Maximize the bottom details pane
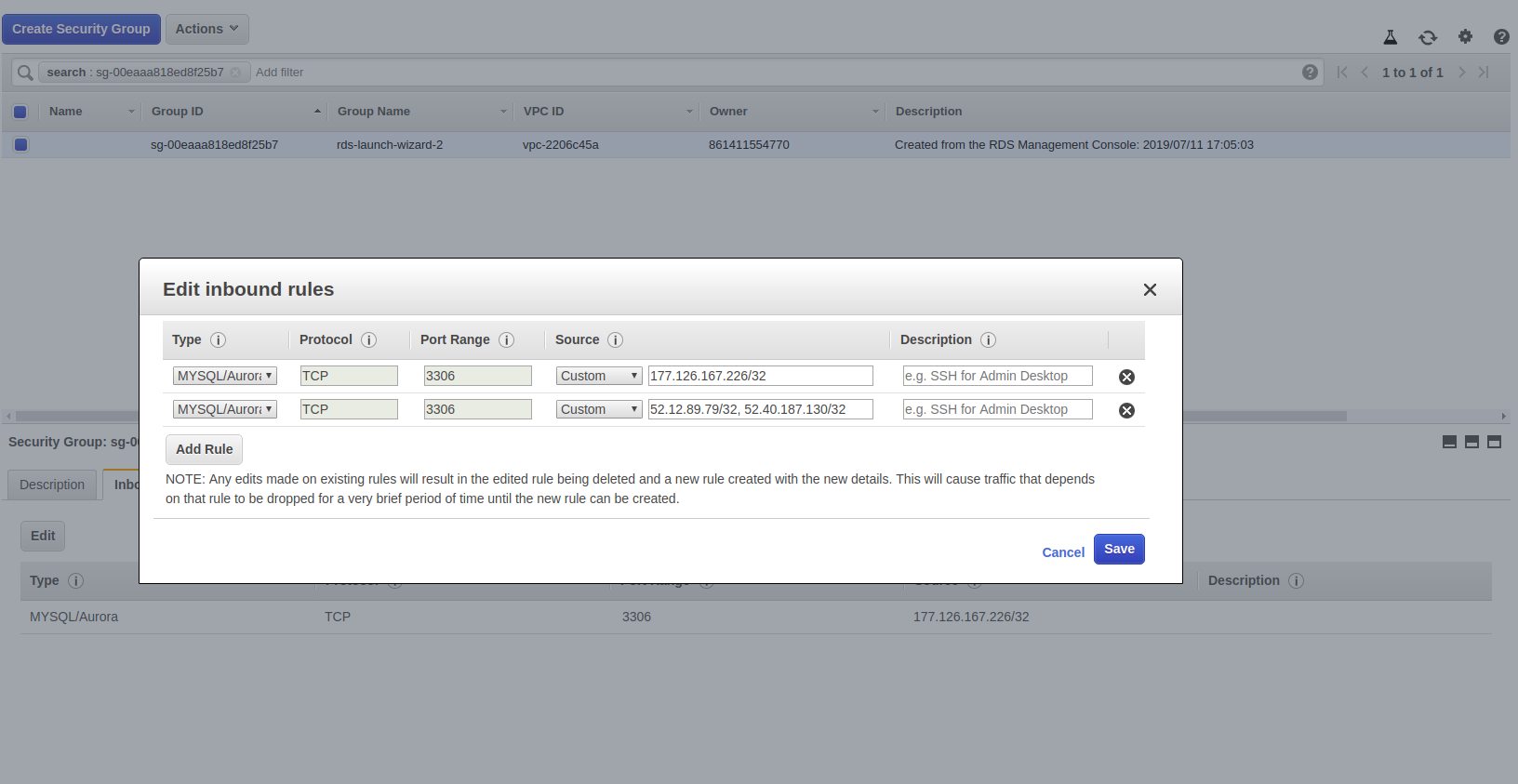The height and width of the screenshot is (784, 1518). pyautogui.click(x=1494, y=442)
